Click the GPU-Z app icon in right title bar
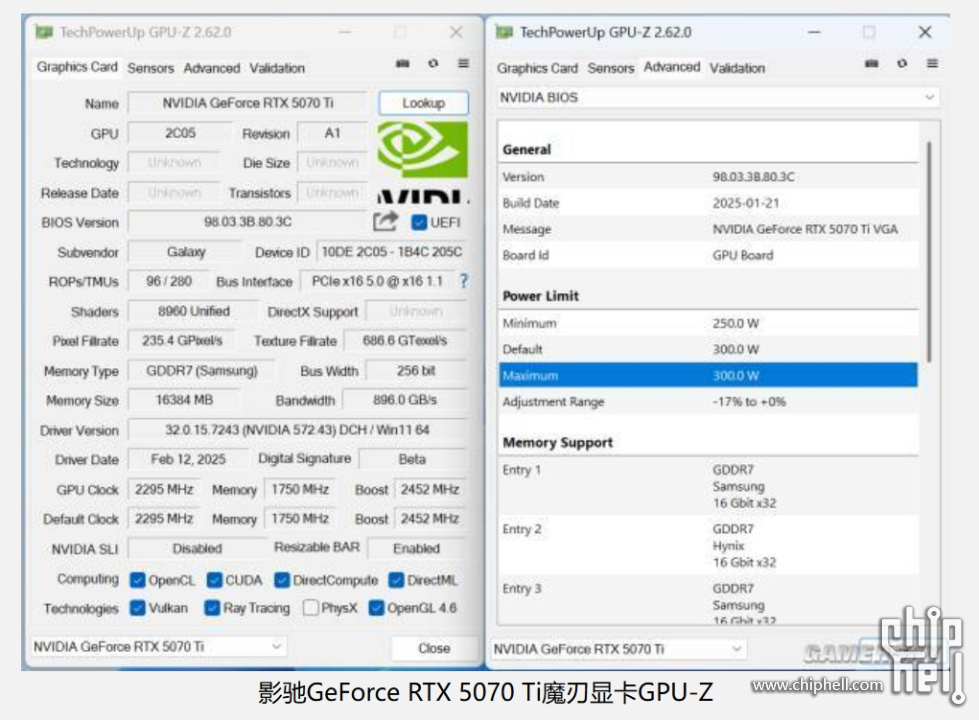The height and width of the screenshot is (720, 979). coord(504,32)
